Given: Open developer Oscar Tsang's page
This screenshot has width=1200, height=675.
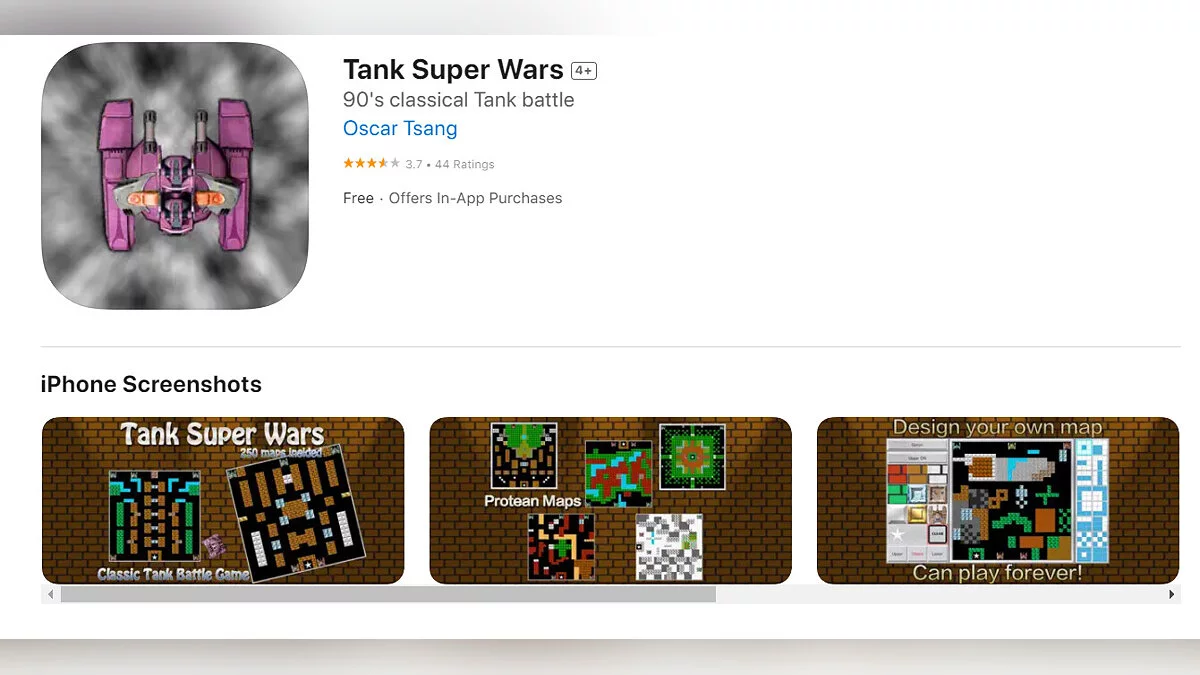Looking at the screenshot, I should click(x=400, y=128).
